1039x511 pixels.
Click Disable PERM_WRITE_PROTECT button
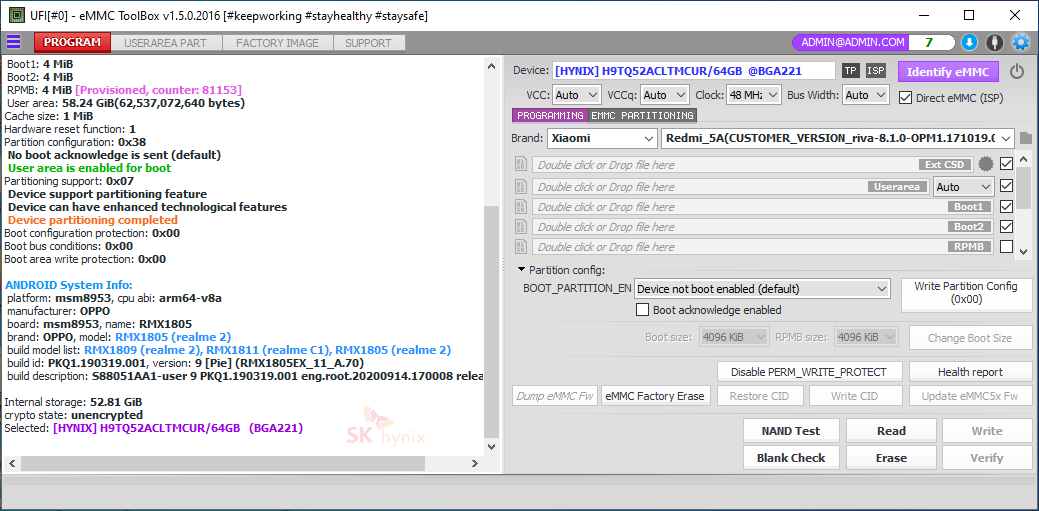[x=811, y=372]
